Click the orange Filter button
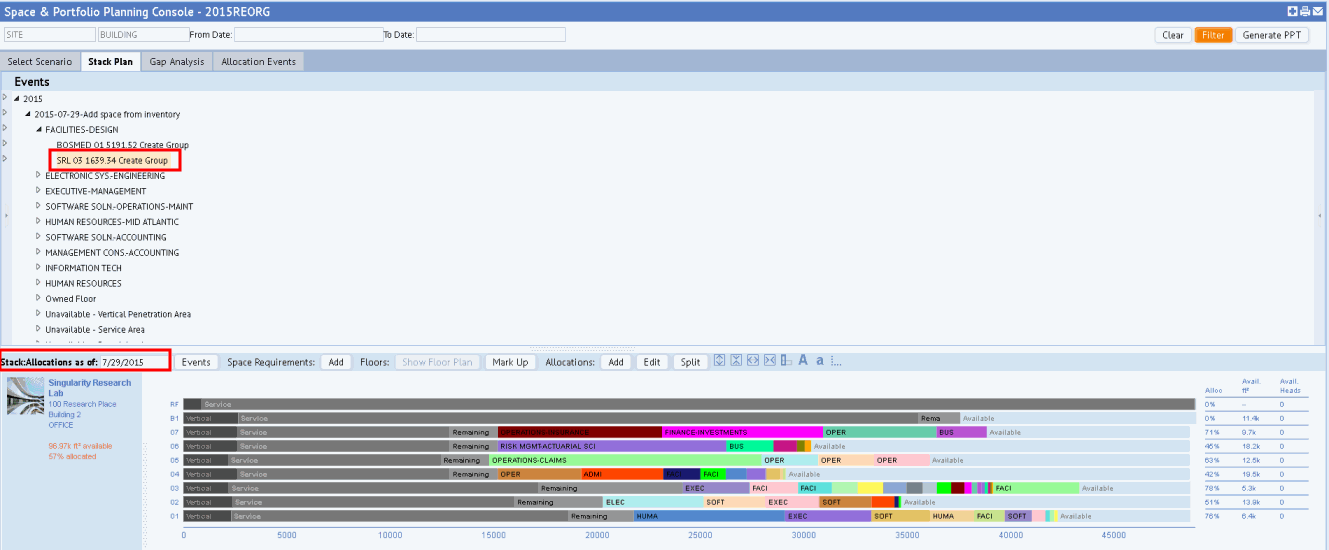The height and width of the screenshot is (550, 1329). point(1213,35)
